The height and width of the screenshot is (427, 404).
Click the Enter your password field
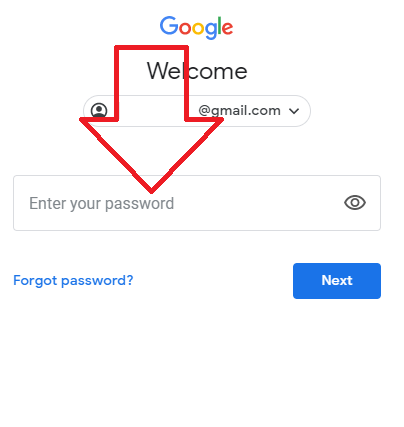(x=197, y=203)
